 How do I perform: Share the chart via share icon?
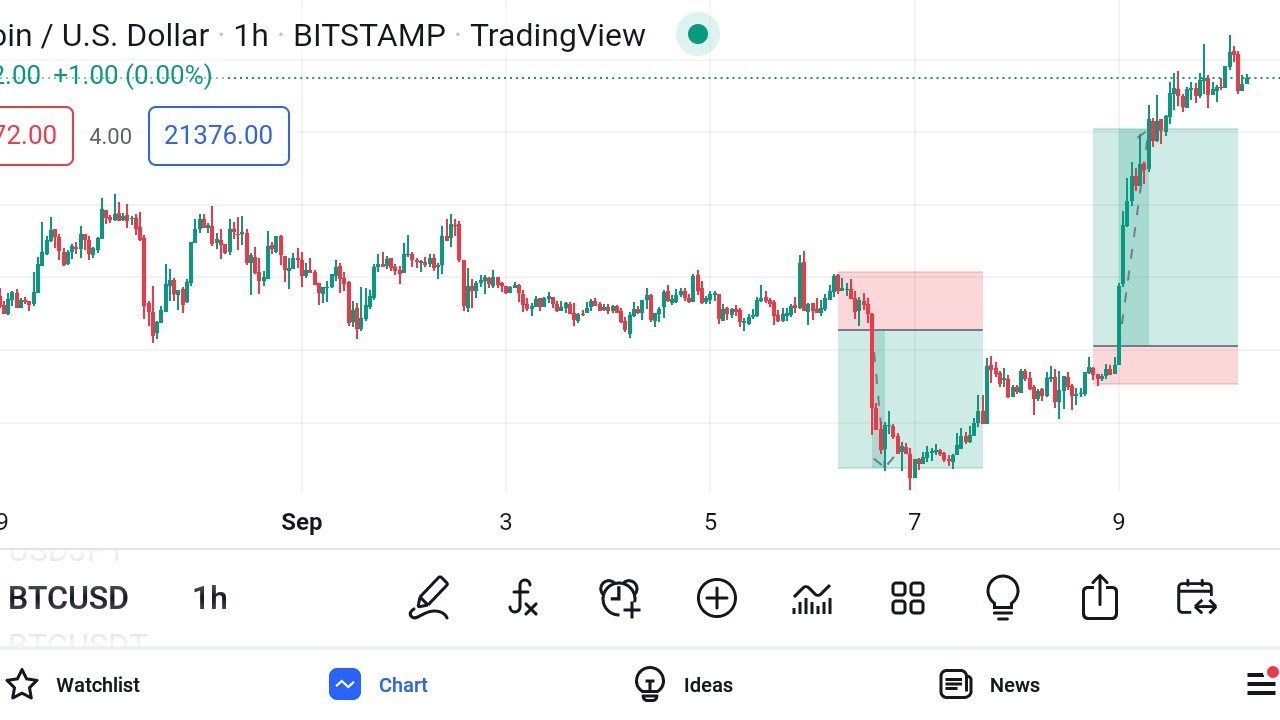tap(1100, 597)
